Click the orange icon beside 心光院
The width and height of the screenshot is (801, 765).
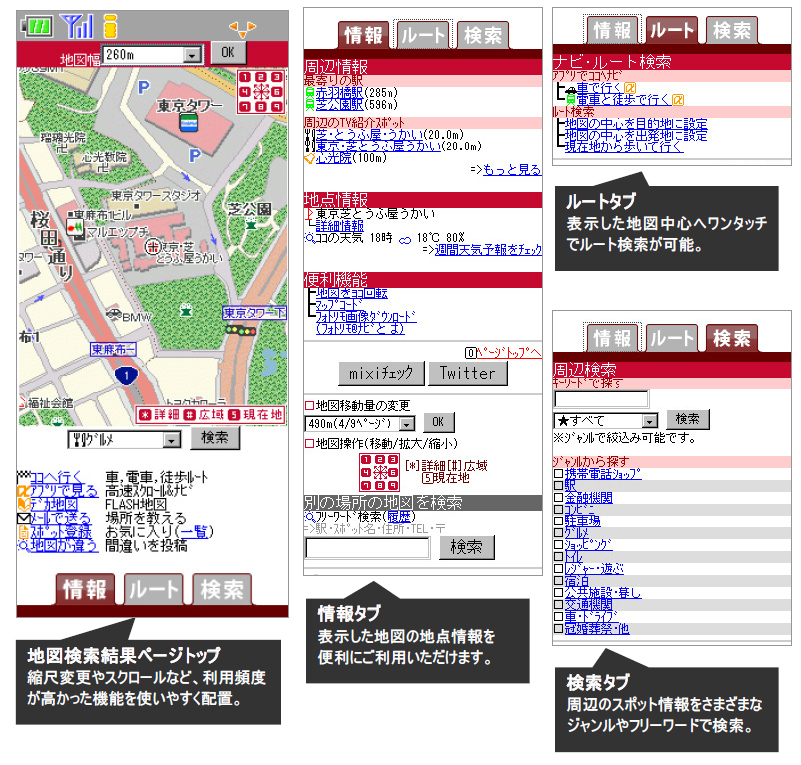310,158
